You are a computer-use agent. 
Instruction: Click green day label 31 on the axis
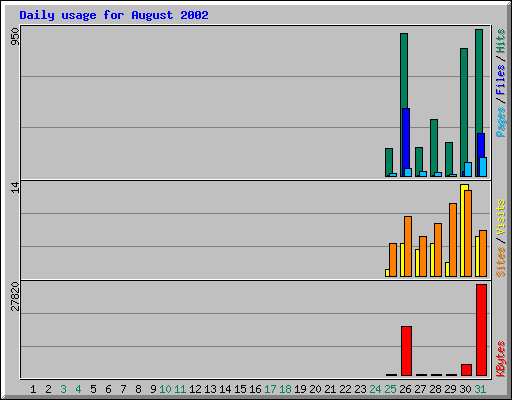(x=480, y=389)
